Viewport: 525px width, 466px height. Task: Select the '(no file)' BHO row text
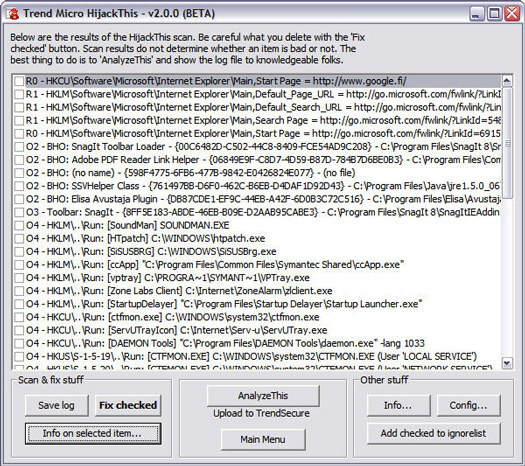[x=191, y=173]
